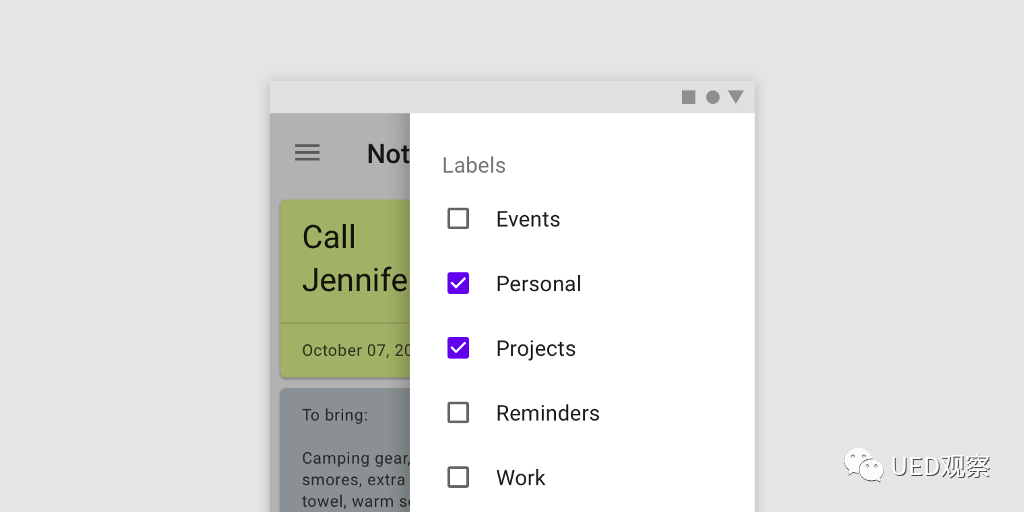Choose the Reminders label text
The width and height of the screenshot is (1024, 512).
(548, 413)
